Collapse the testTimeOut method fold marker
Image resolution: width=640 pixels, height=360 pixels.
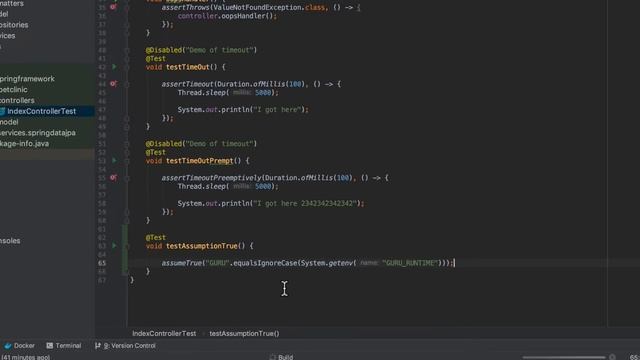point(127,67)
